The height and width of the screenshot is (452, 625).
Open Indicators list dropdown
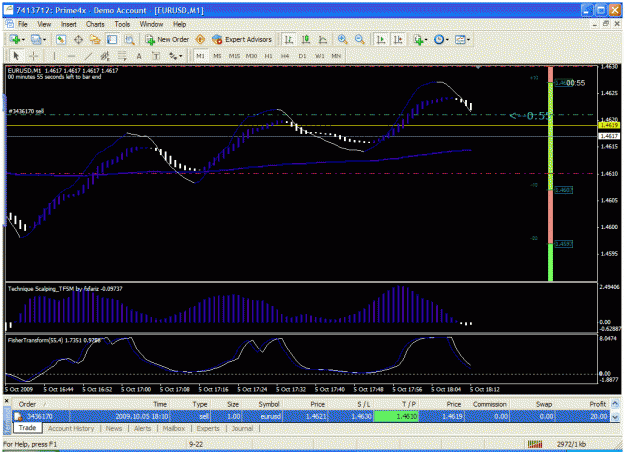tap(420, 39)
